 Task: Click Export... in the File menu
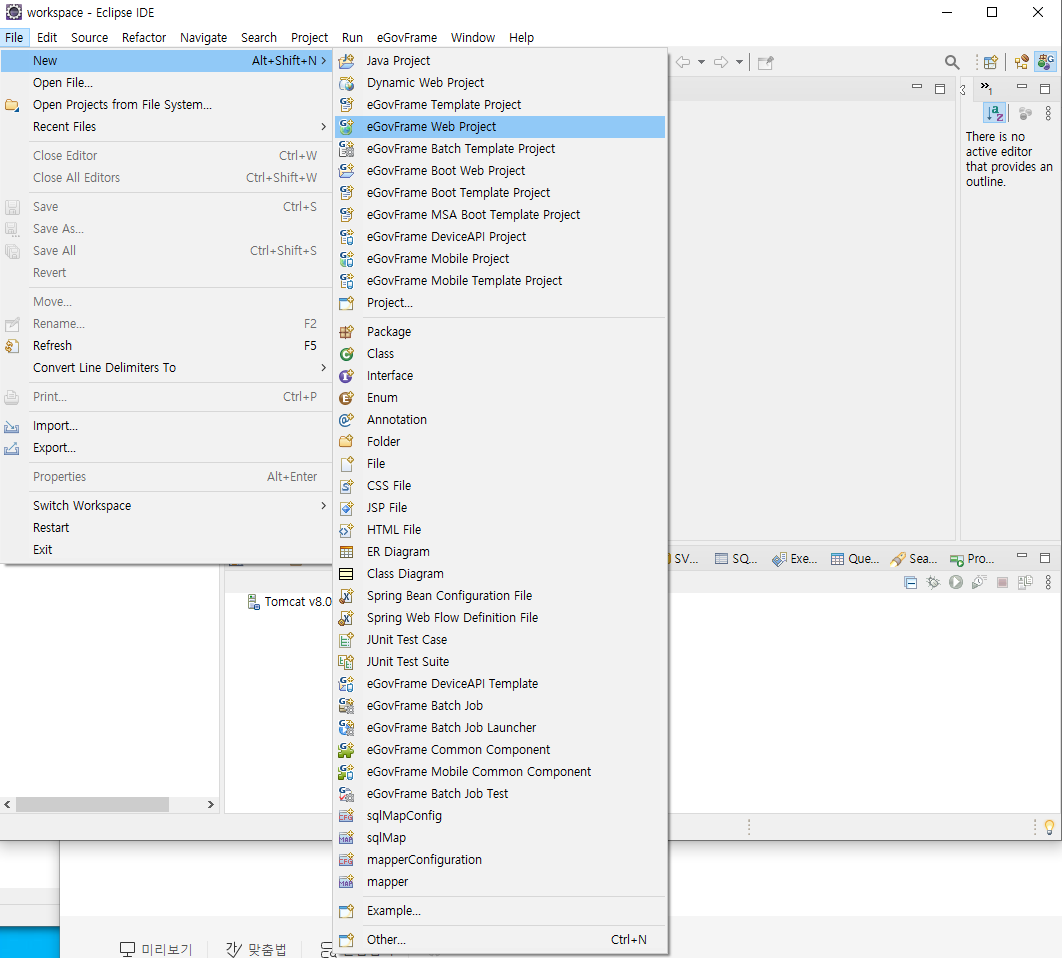click(165, 448)
